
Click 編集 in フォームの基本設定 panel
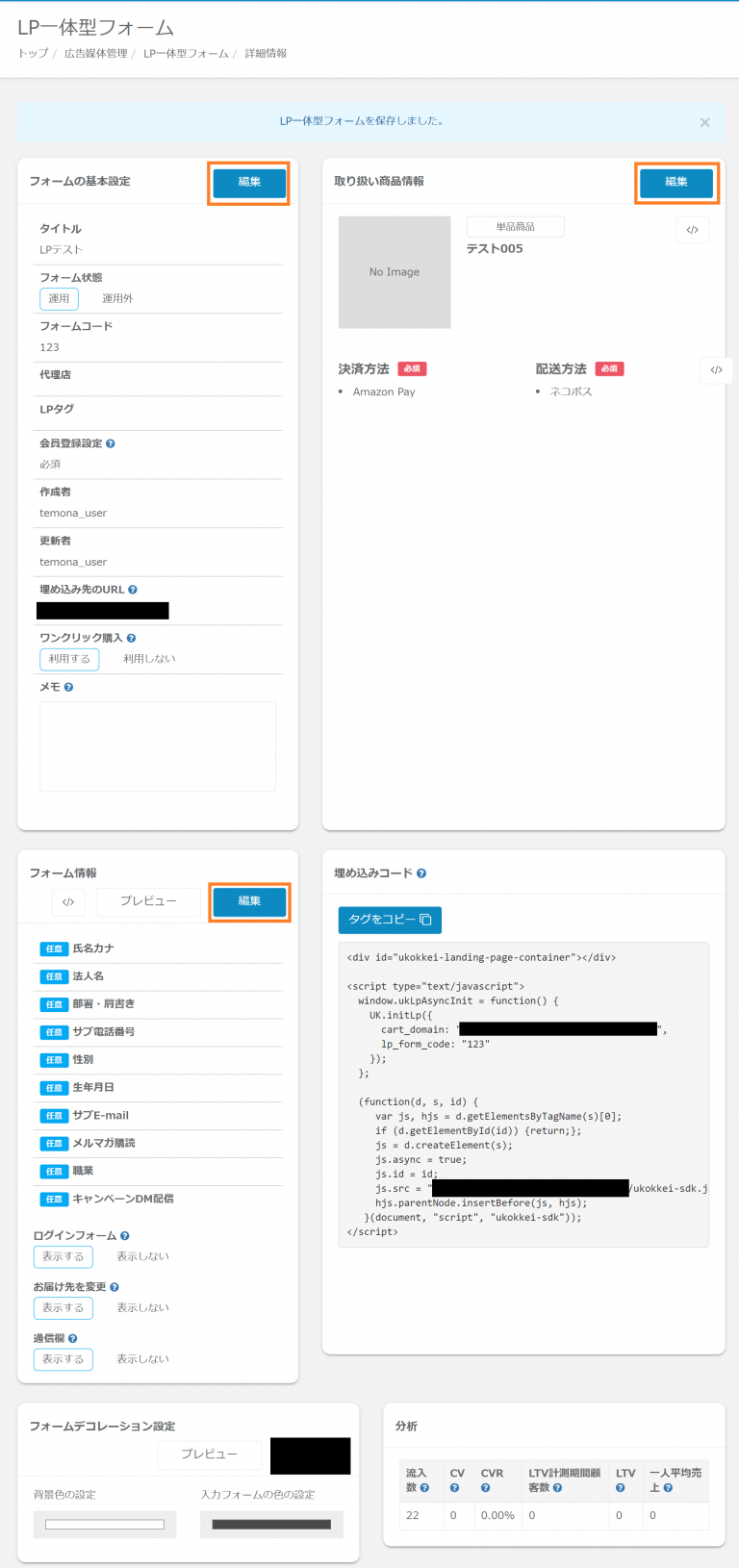click(249, 182)
